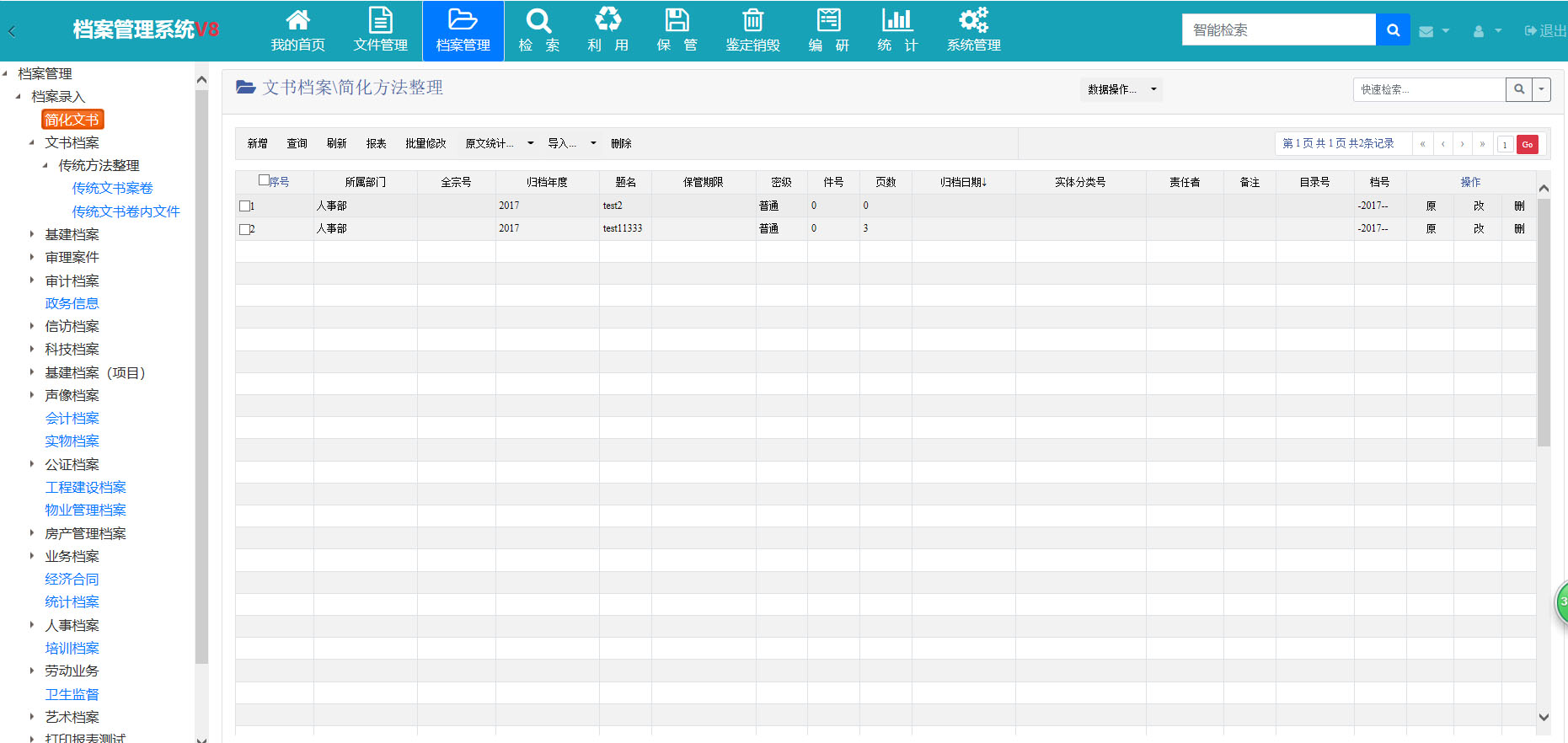Open the 保管 top menu
Viewport: 1568px width, 743px height.
click(x=677, y=31)
